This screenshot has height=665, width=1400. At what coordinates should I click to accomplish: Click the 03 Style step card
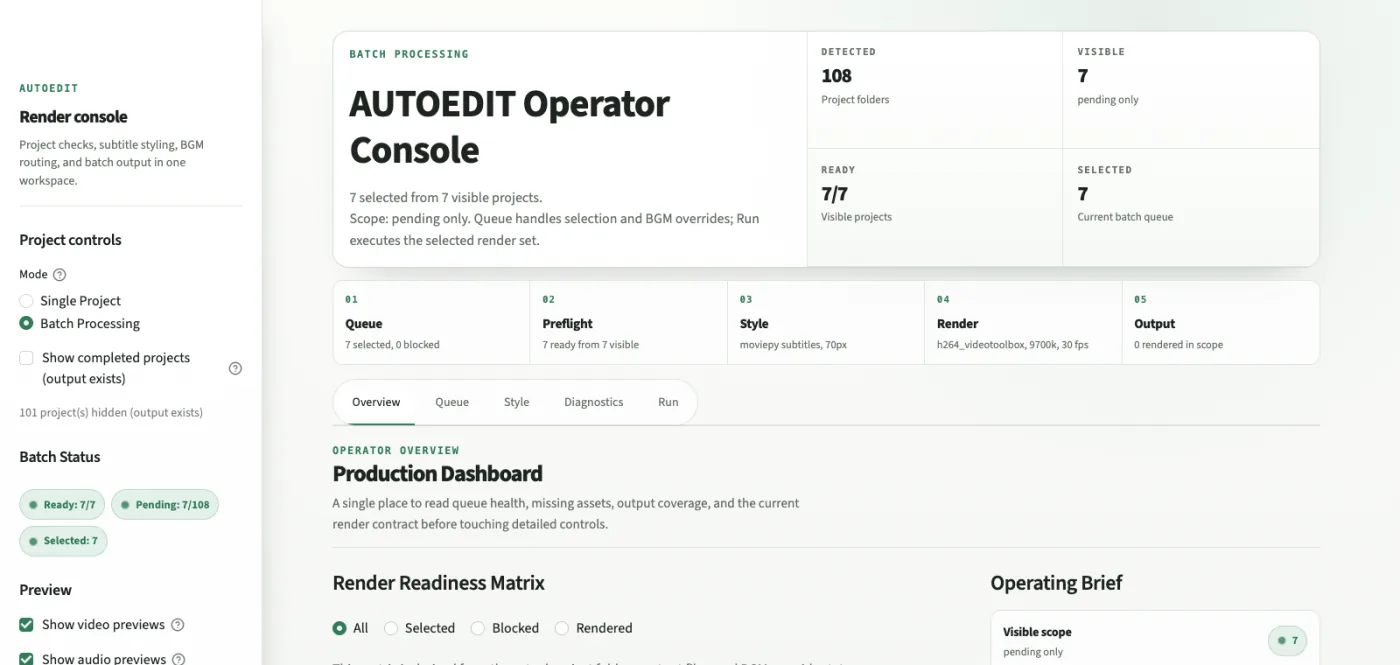(826, 322)
